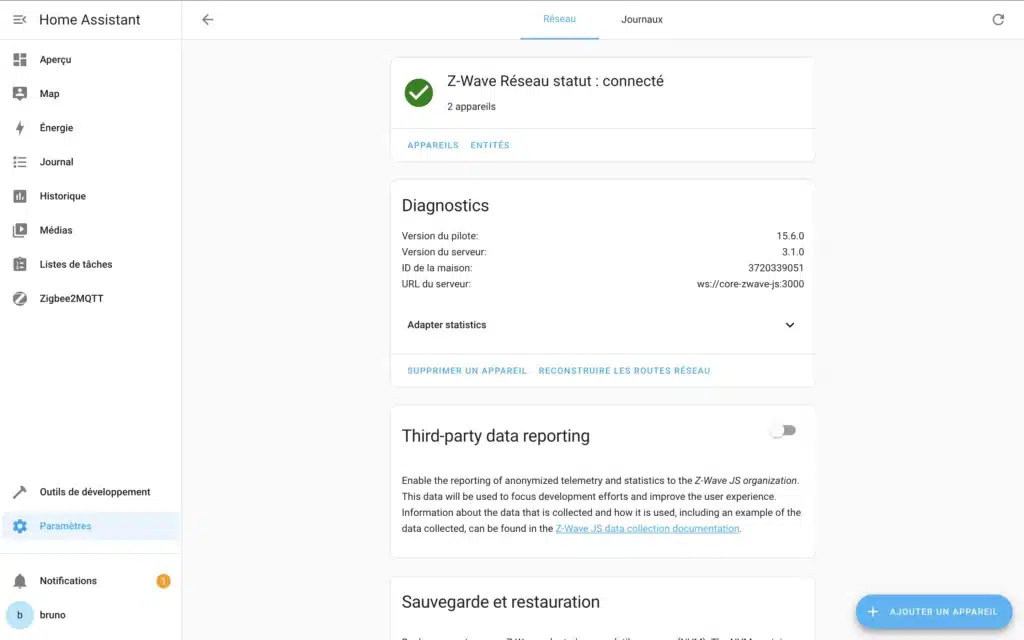
Task: Expand the Adapter statistics chevron
Action: [790, 325]
